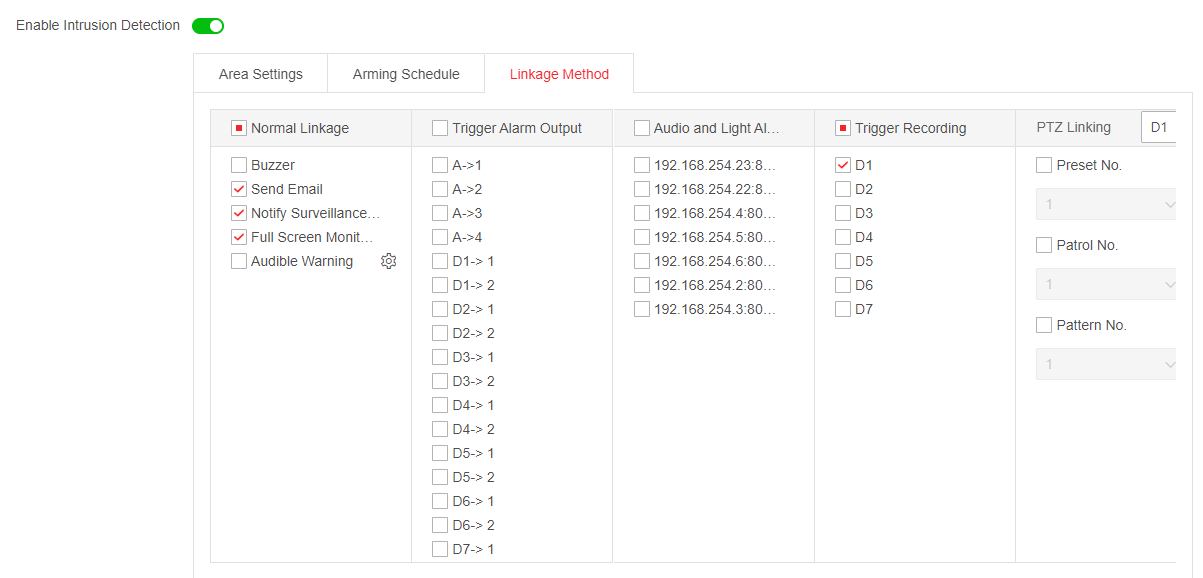Image resolution: width=1203 pixels, height=578 pixels.
Task: Disable the Enable Intrusion Detection toggle
Action: pyautogui.click(x=208, y=26)
